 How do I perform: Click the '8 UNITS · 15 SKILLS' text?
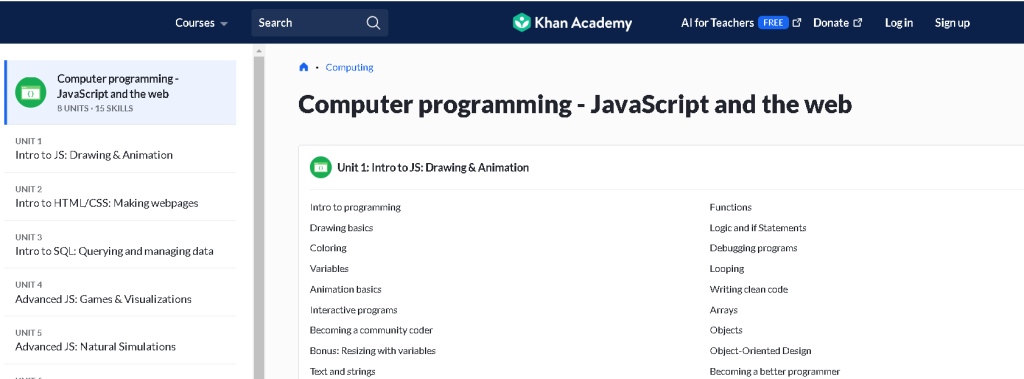click(95, 108)
